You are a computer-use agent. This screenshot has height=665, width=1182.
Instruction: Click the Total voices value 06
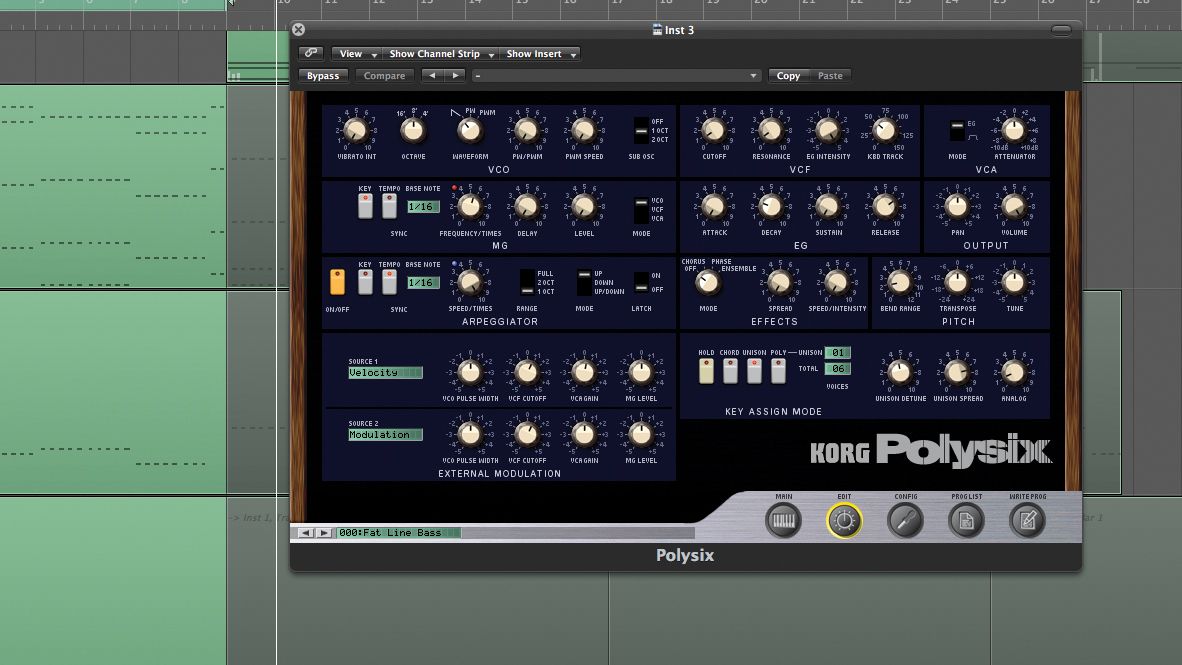tap(838, 369)
